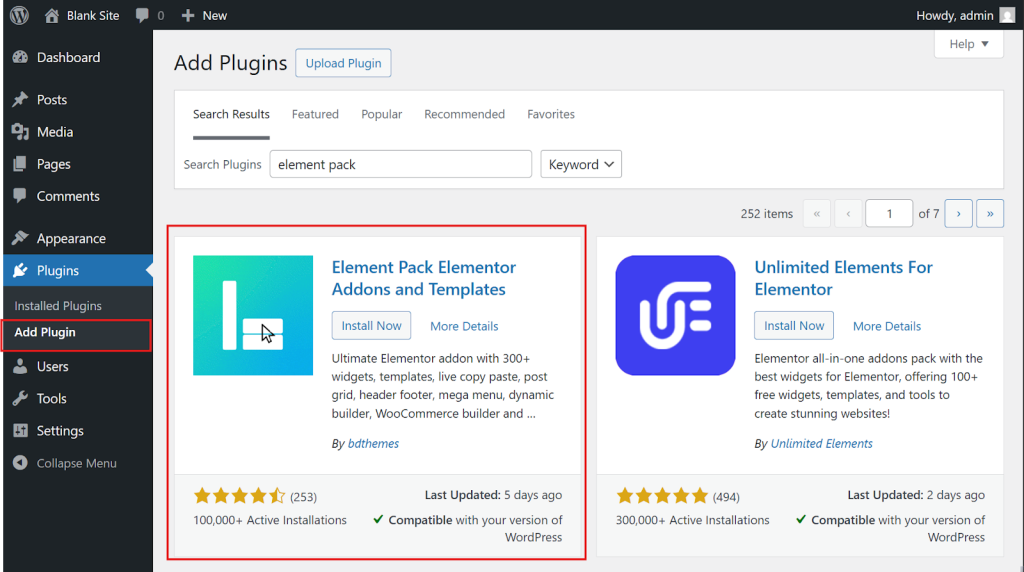The height and width of the screenshot is (572, 1024).
Task: Click the Comments speech bubble sidebar icon
Action: coord(20,196)
